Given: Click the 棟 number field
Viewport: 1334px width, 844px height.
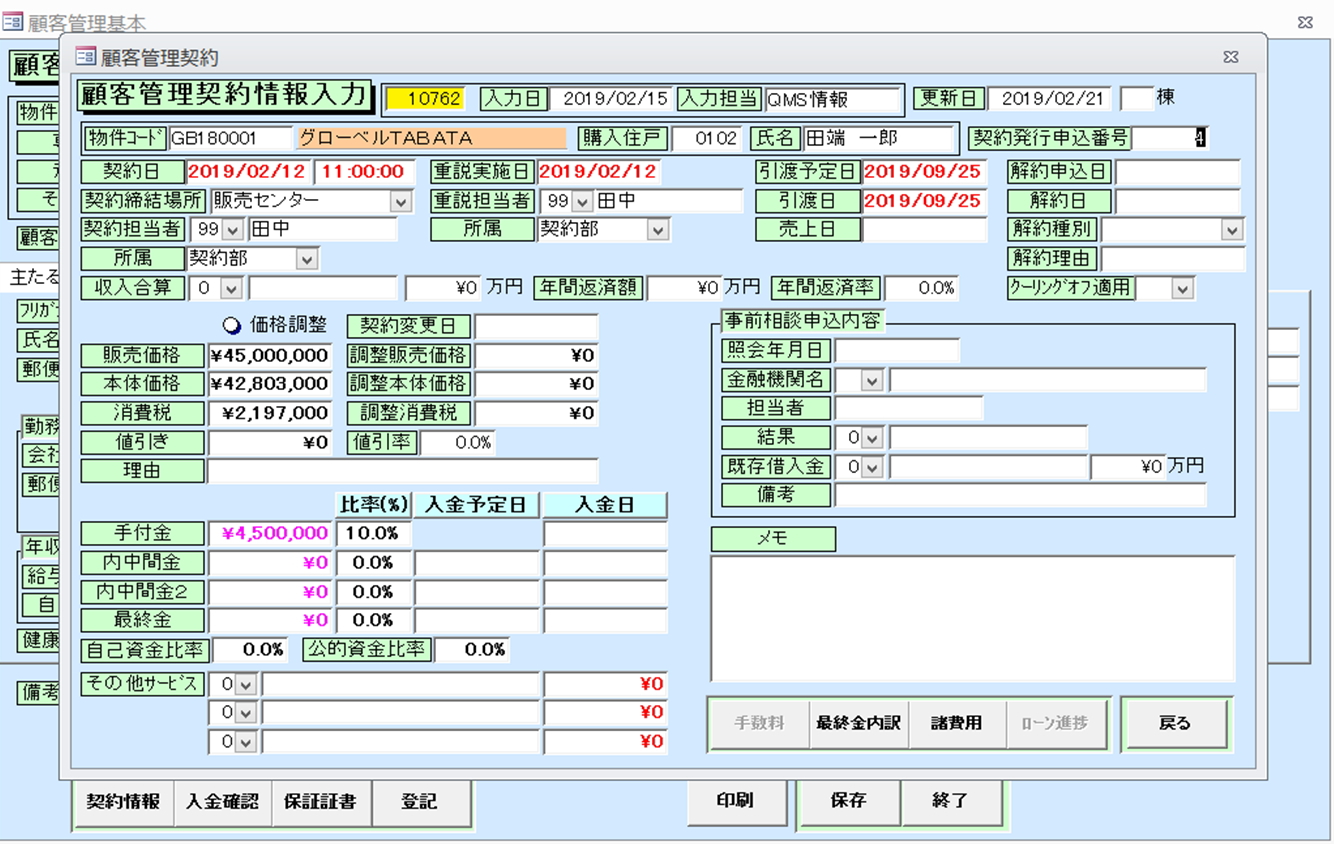Looking at the screenshot, I should point(1136,99).
